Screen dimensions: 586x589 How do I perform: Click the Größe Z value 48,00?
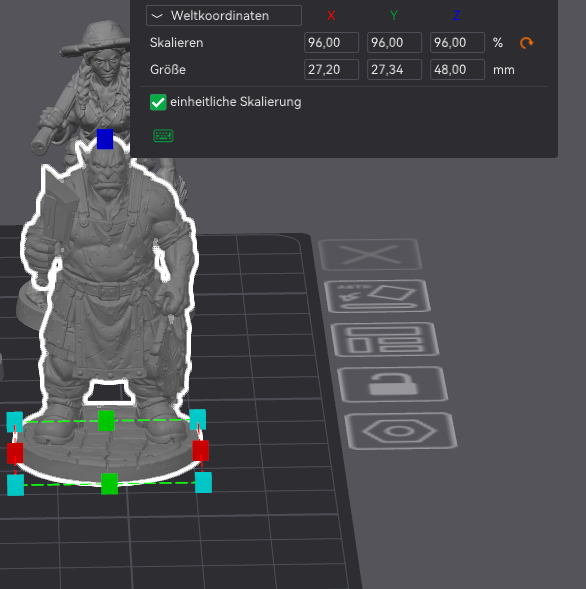pos(457,69)
